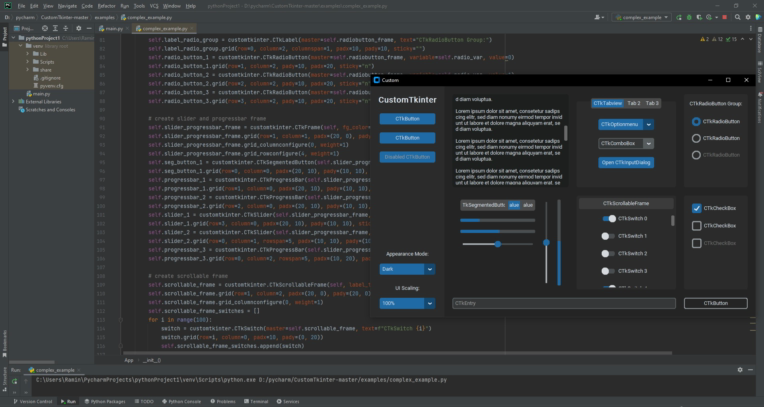Toggle the CTkSwitch 0 switch
This screenshot has height=407, width=764.
tap(608, 218)
